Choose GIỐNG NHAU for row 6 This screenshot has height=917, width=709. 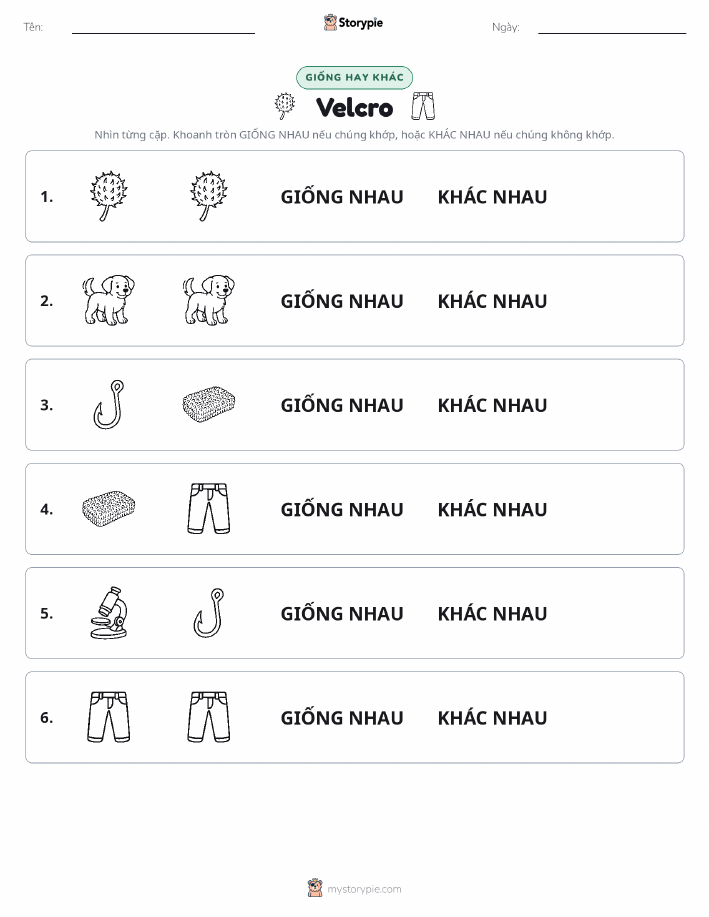(x=342, y=717)
